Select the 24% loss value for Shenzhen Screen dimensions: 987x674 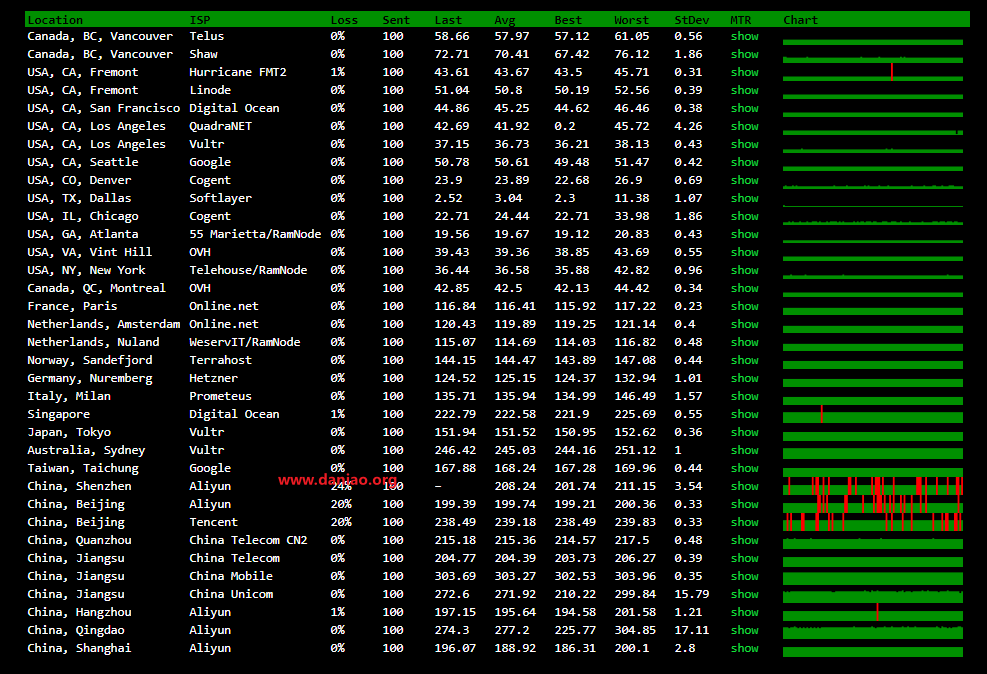tap(341, 486)
